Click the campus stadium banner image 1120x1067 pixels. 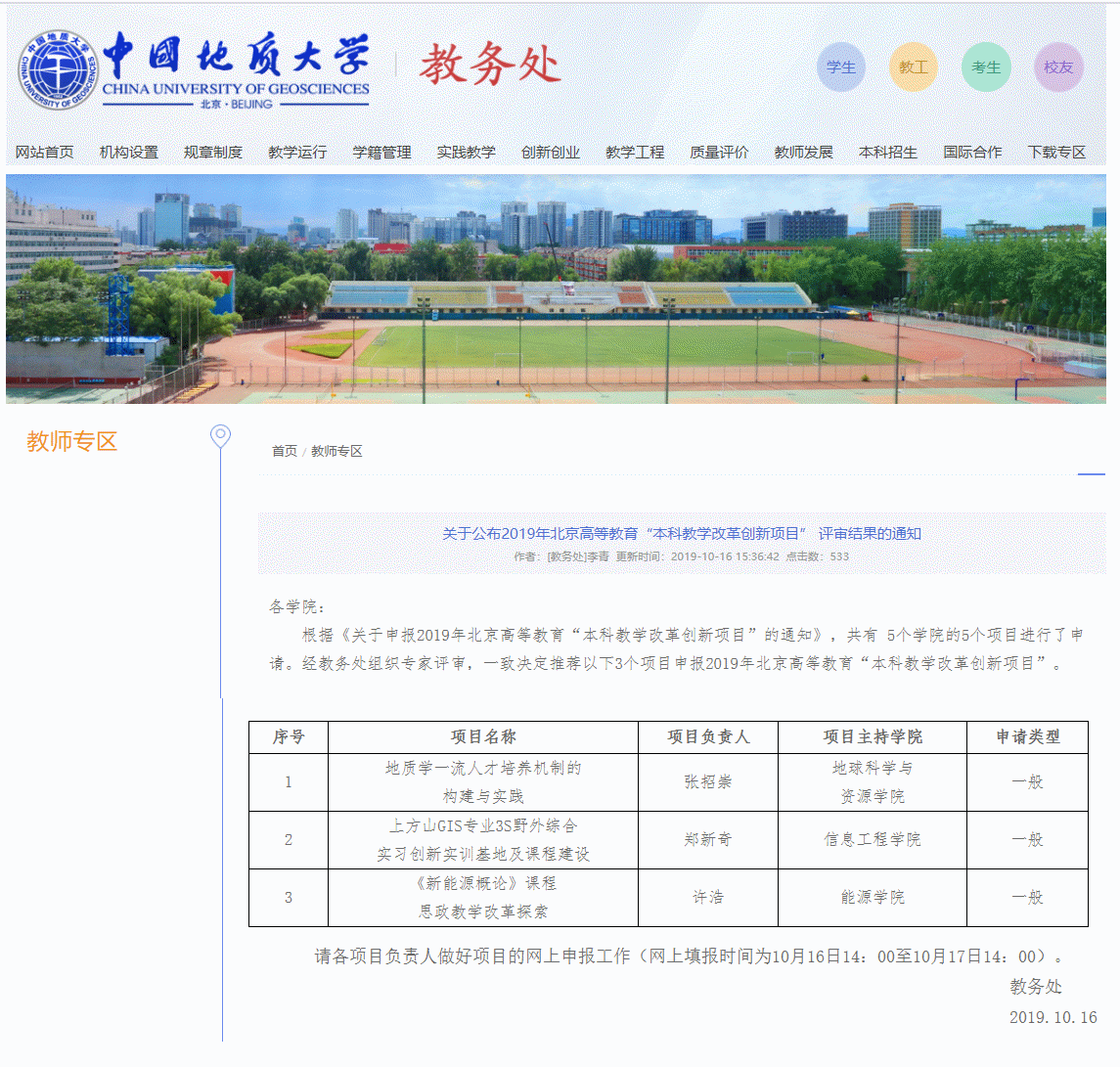pyautogui.click(x=556, y=289)
